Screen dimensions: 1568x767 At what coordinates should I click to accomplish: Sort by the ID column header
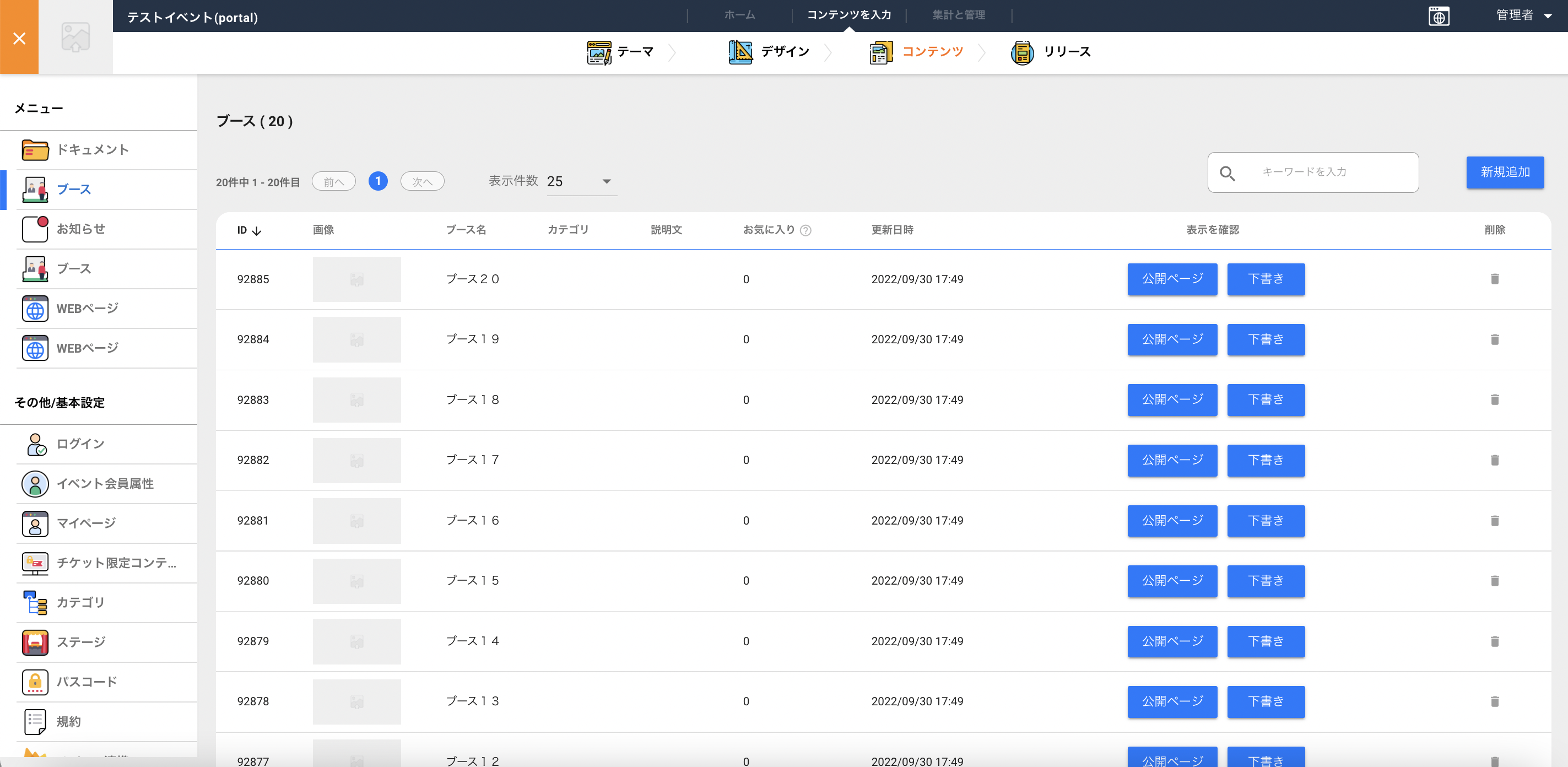[x=249, y=230]
